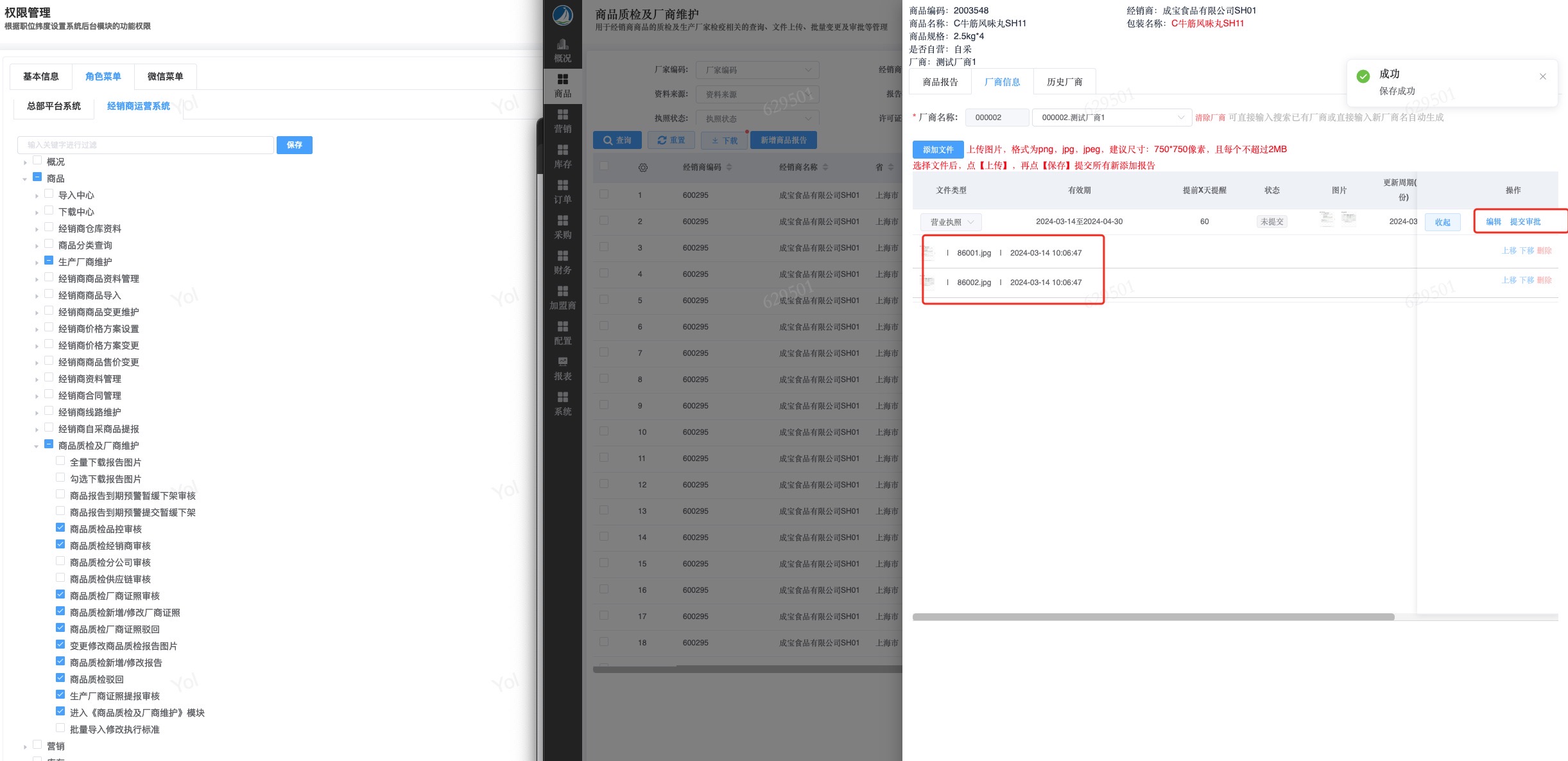Click the keyword filter input field

pyautogui.click(x=146, y=145)
